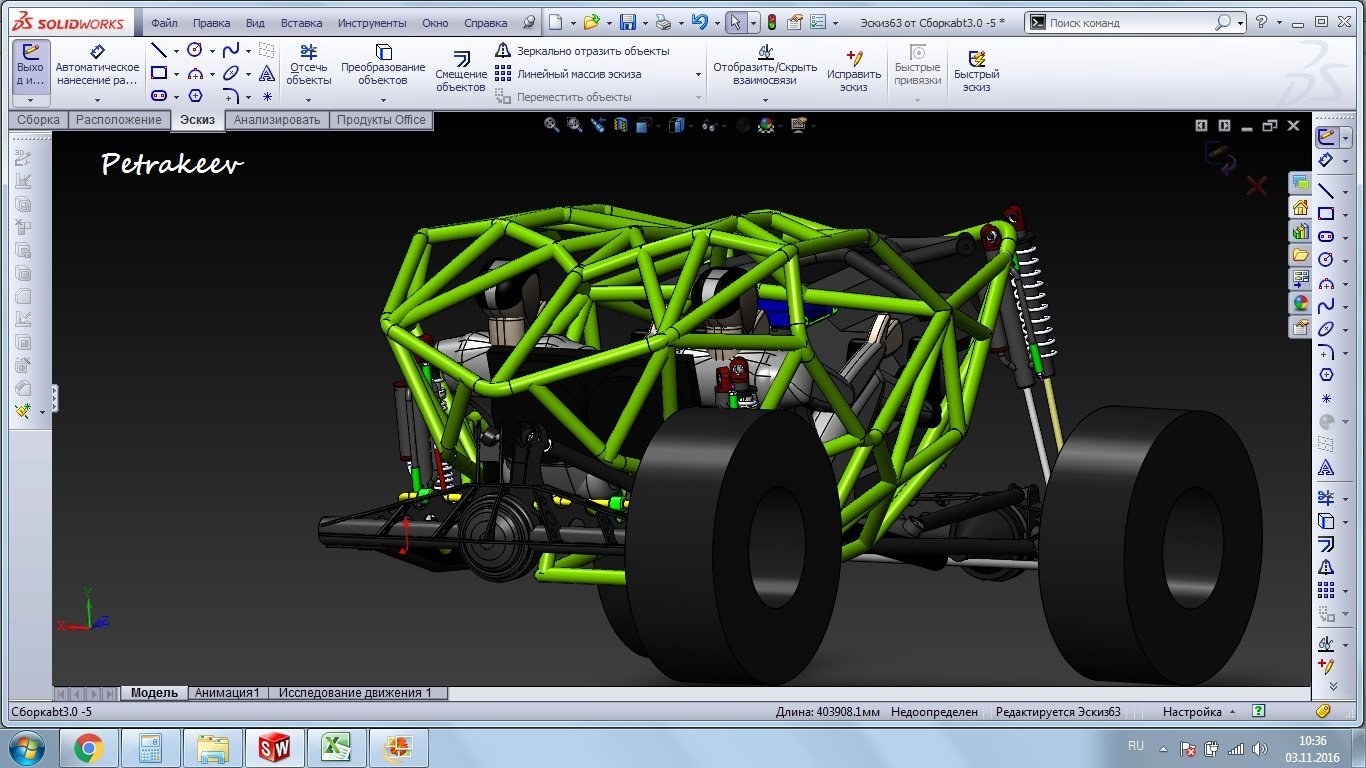The height and width of the screenshot is (768, 1366).
Task: Open the Rectangle tool dropdown arrow
Action: pos(176,74)
